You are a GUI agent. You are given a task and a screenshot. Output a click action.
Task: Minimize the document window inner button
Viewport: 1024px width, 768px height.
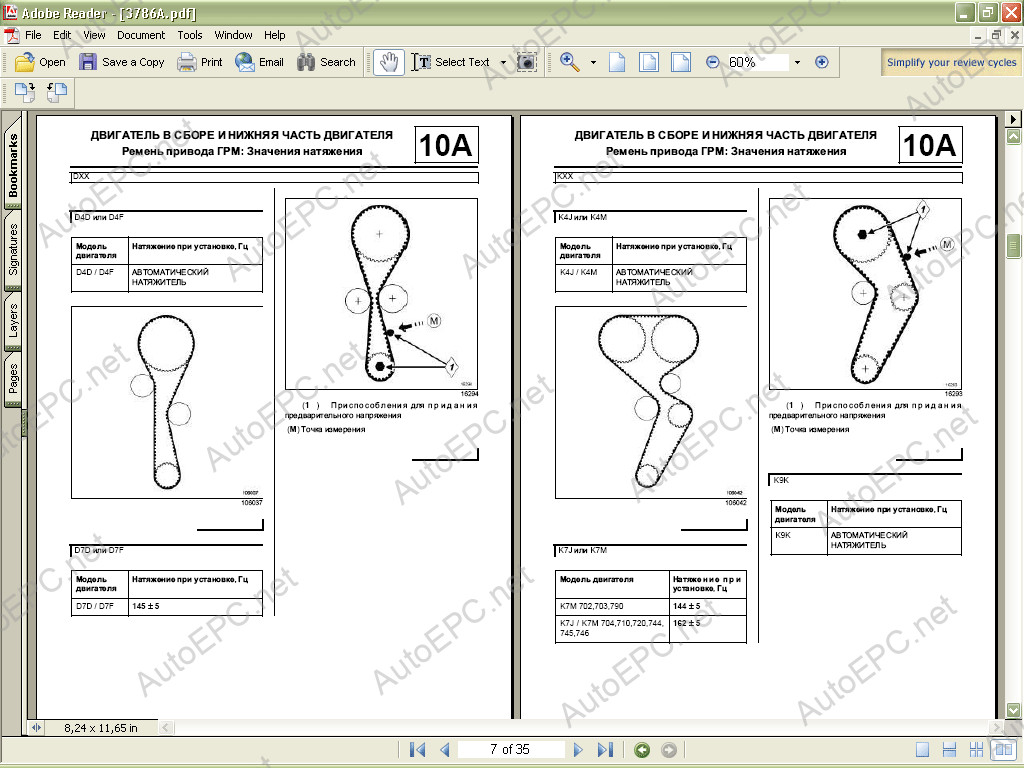[x=978, y=35]
